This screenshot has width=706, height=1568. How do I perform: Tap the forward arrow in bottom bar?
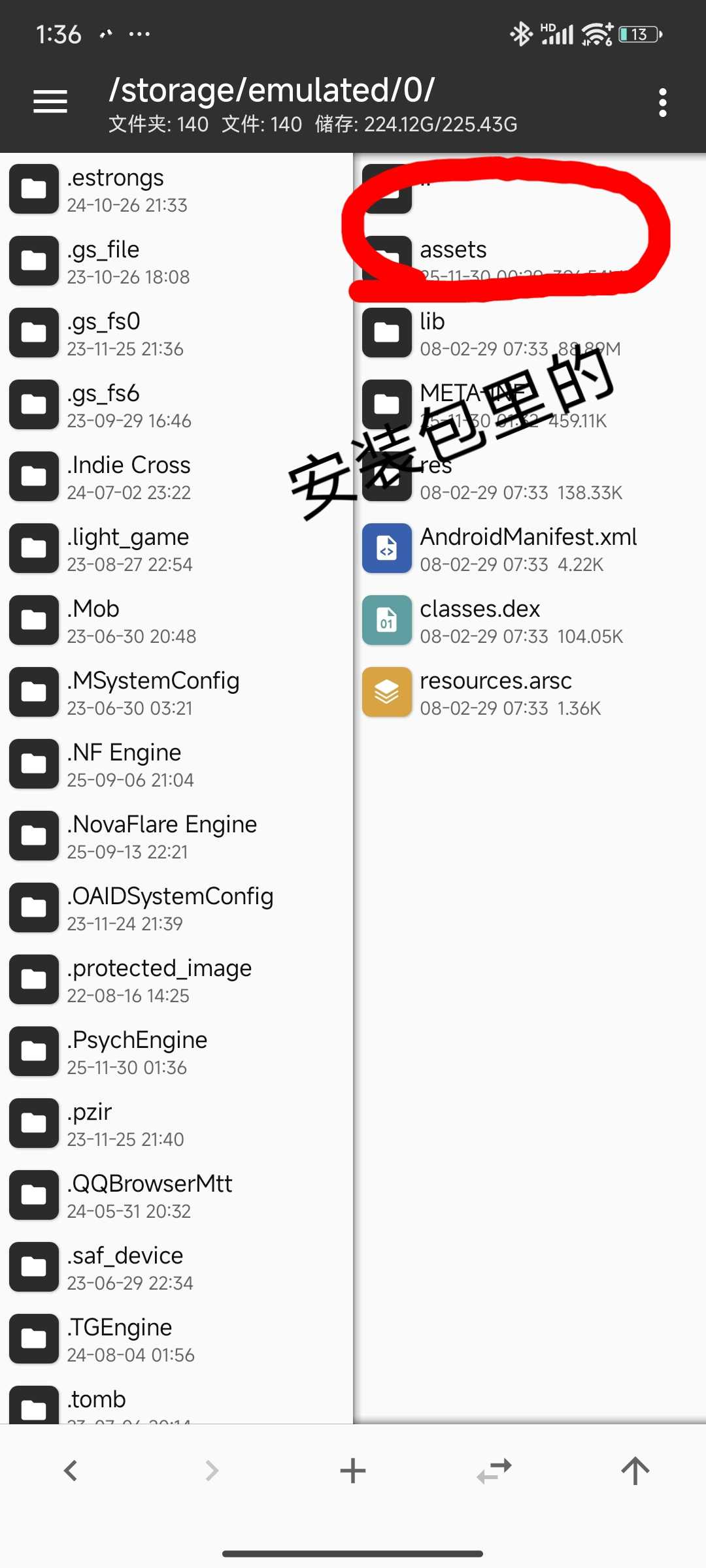(212, 1471)
